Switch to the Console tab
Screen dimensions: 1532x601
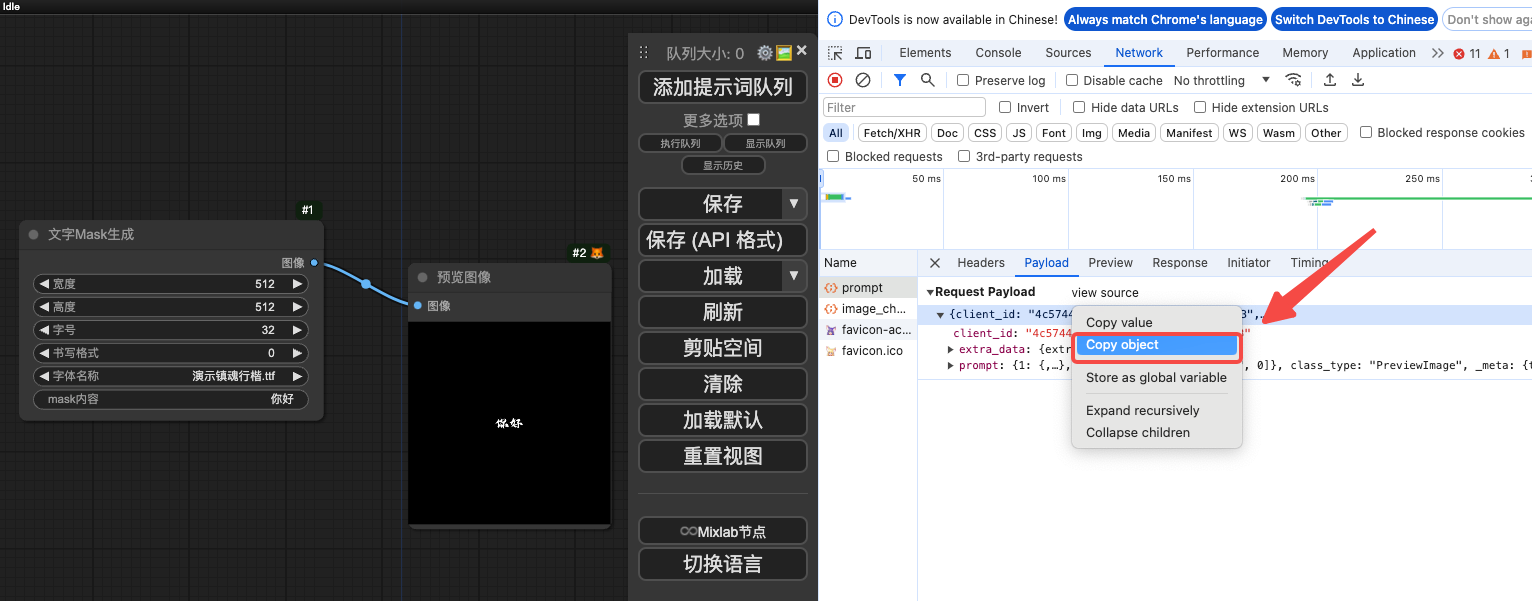click(x=998, y=53)
